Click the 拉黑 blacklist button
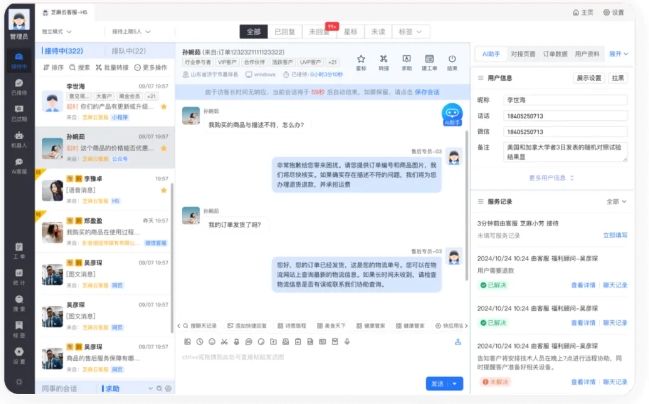Screen dimensions: 649x404 click(618, 78)
